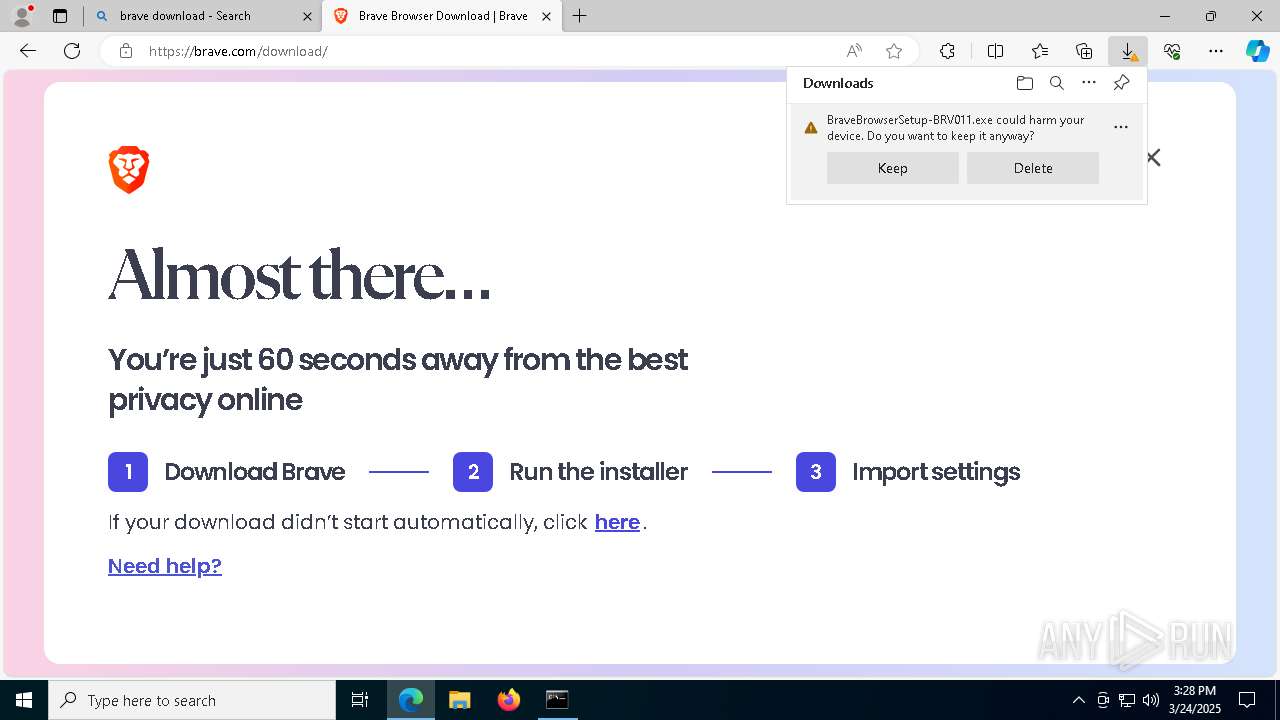The width and height of the screenshot is (1280, 720).
Task: Open the terminal taskbar icon
Action: (557, 700)
